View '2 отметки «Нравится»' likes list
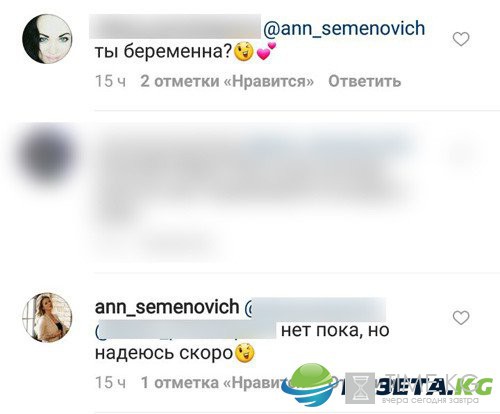The image size is (500, 414). click(227, 81)
